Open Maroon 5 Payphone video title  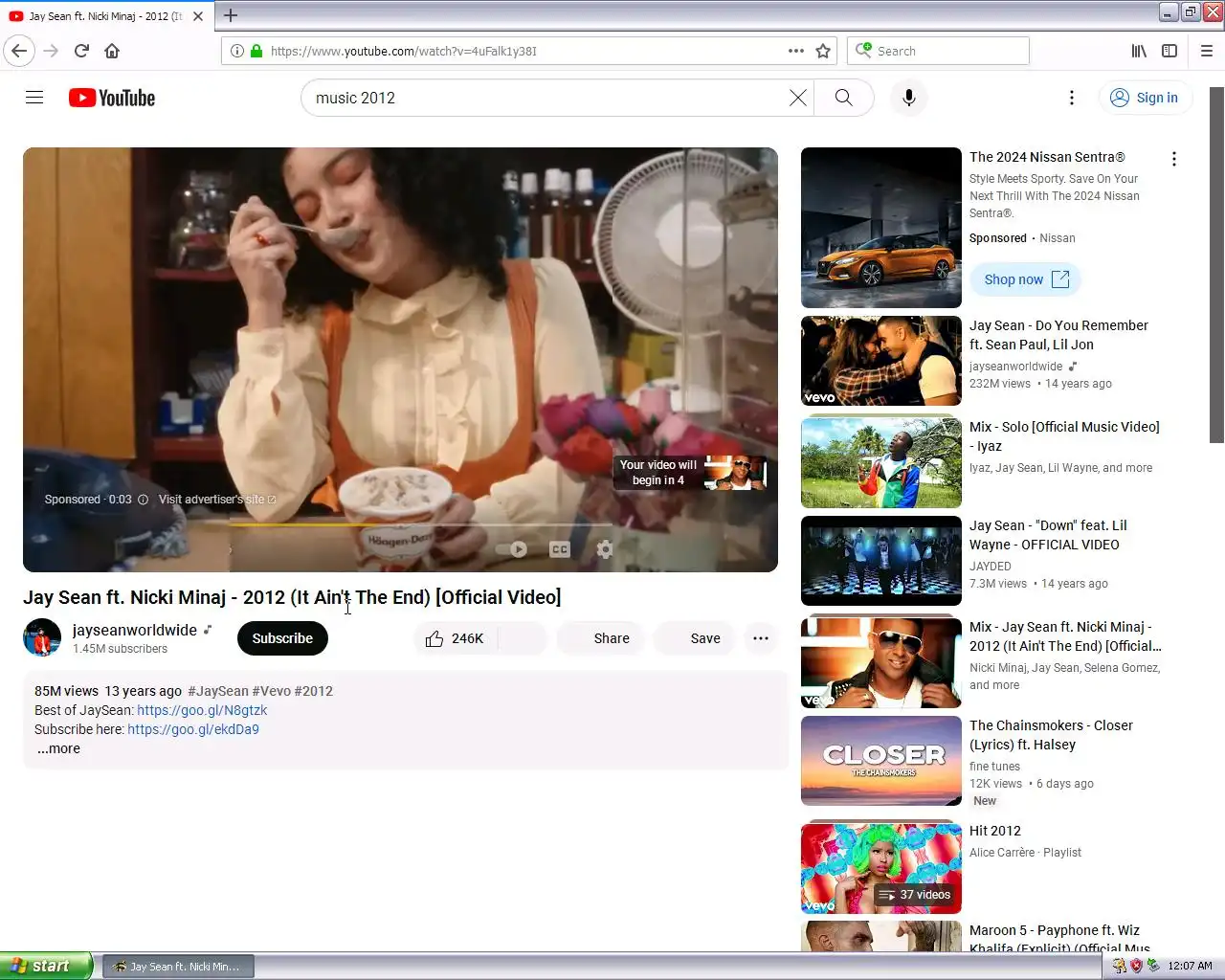(x=1059, y=939)
